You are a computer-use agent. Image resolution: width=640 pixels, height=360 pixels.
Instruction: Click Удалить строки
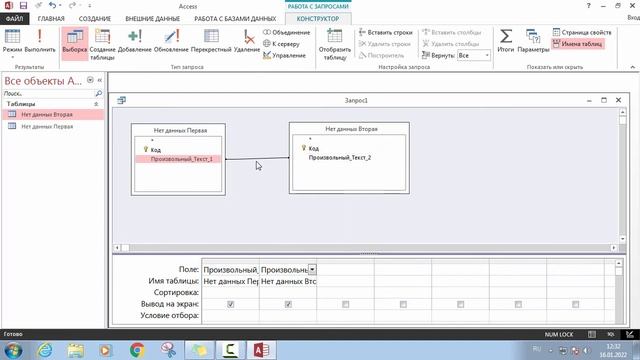(384, 44)
